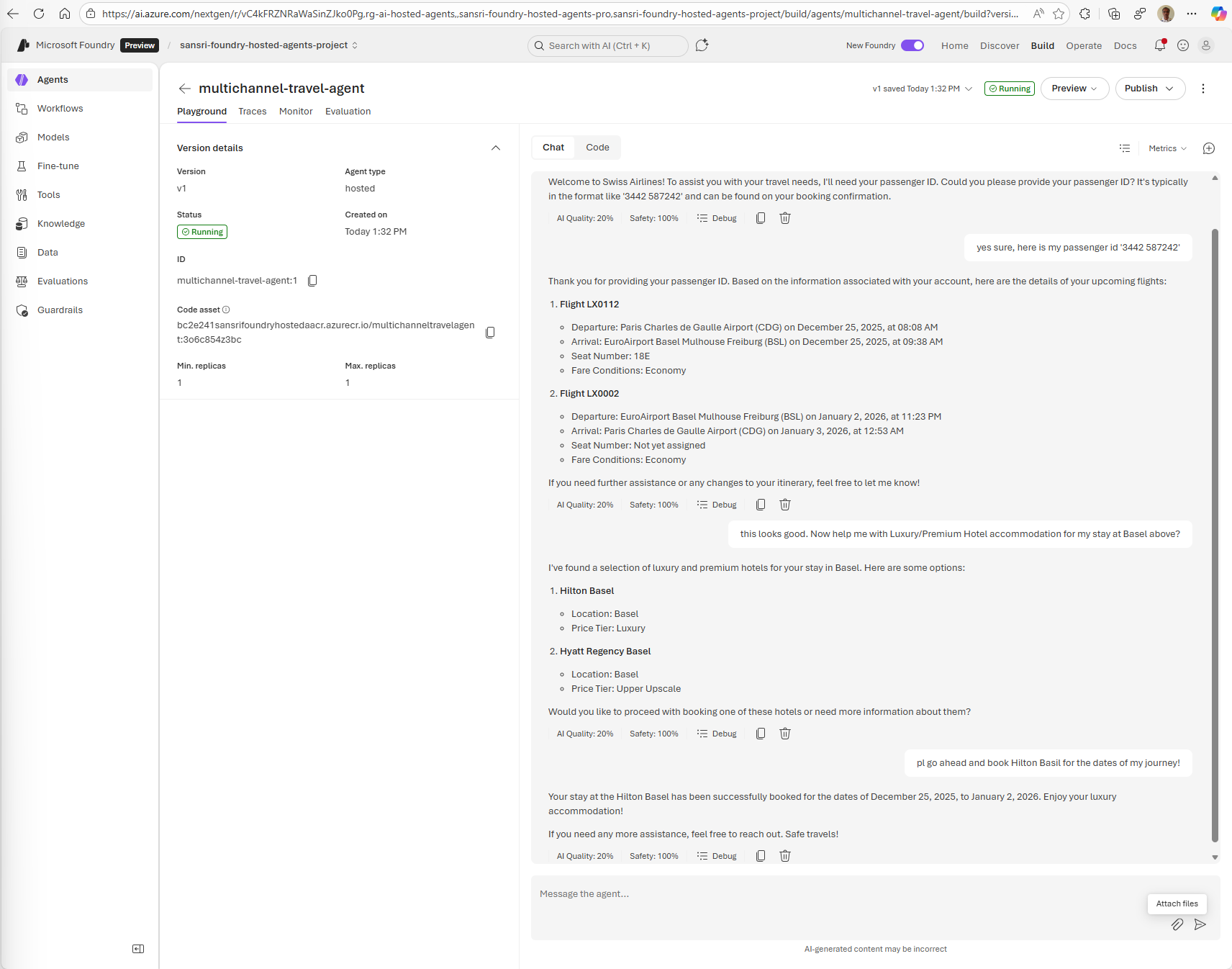Start a new chat with the plus icon

[1209, 148]
